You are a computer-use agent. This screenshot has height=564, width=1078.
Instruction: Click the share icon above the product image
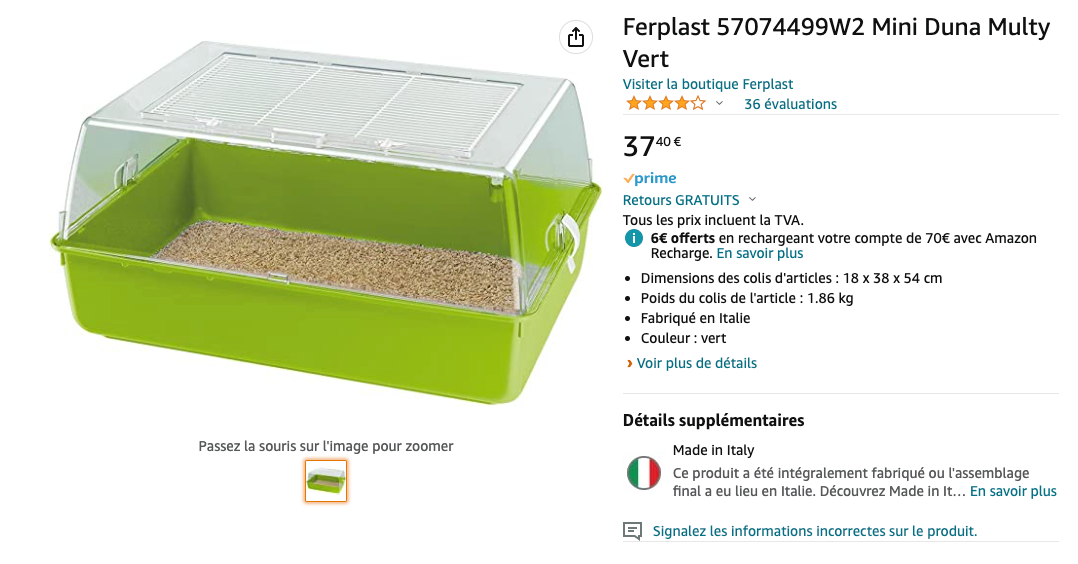[575, 37]
